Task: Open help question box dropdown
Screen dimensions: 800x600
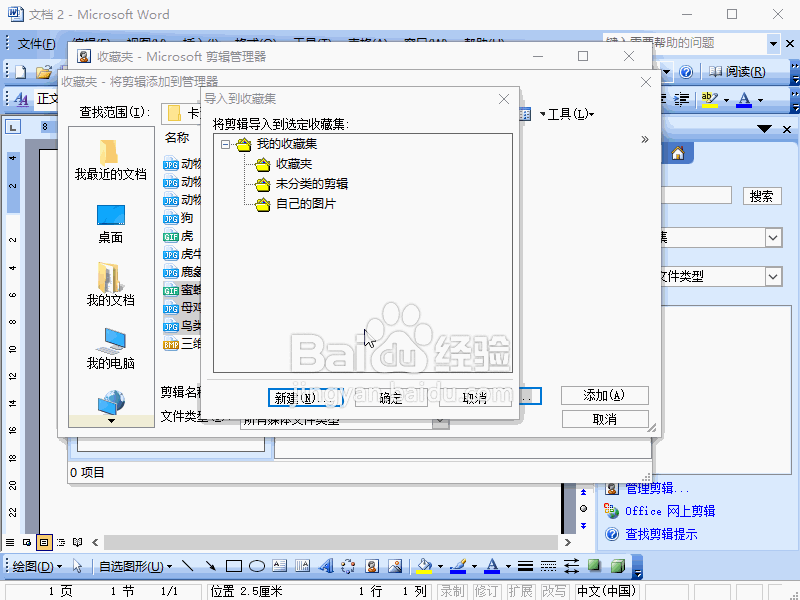Action: (x=773, y=43)
